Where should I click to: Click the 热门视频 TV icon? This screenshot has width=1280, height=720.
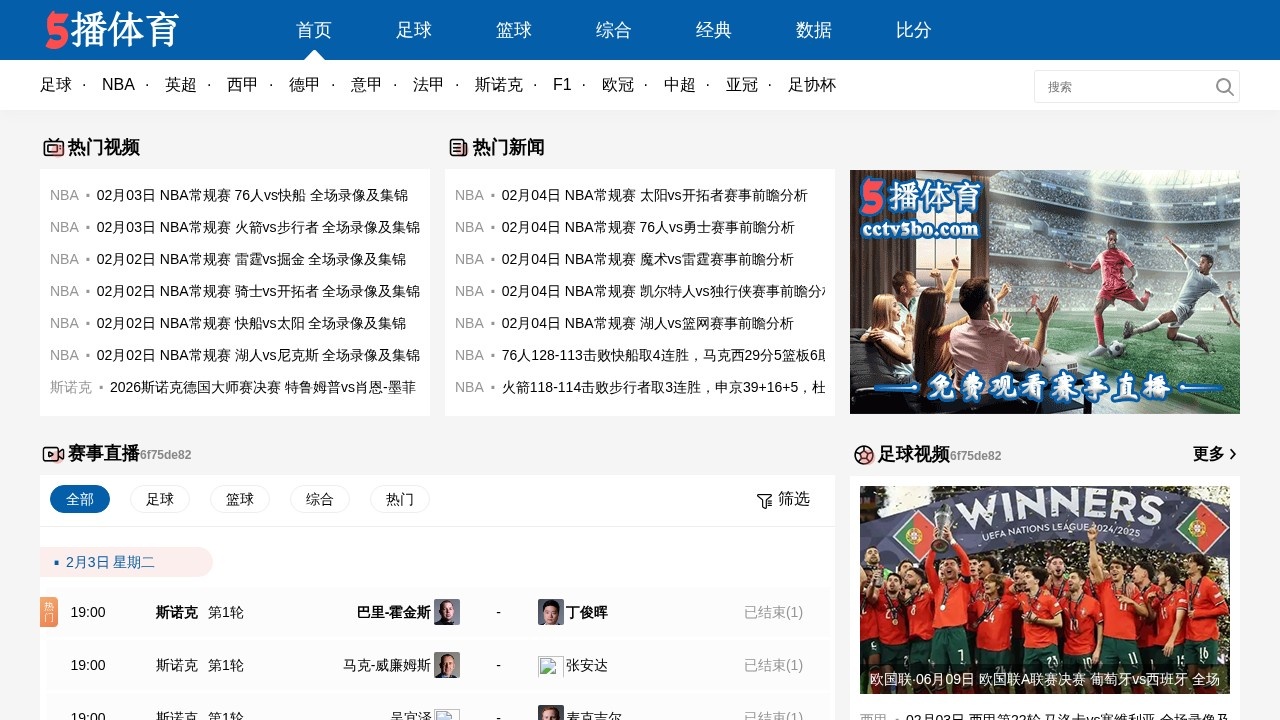pos(53,148)
